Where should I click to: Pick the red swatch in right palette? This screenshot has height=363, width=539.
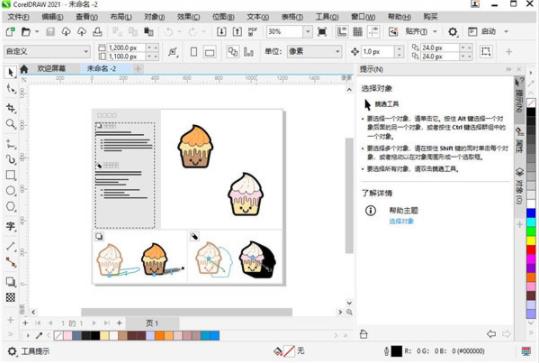coord(531,250)
